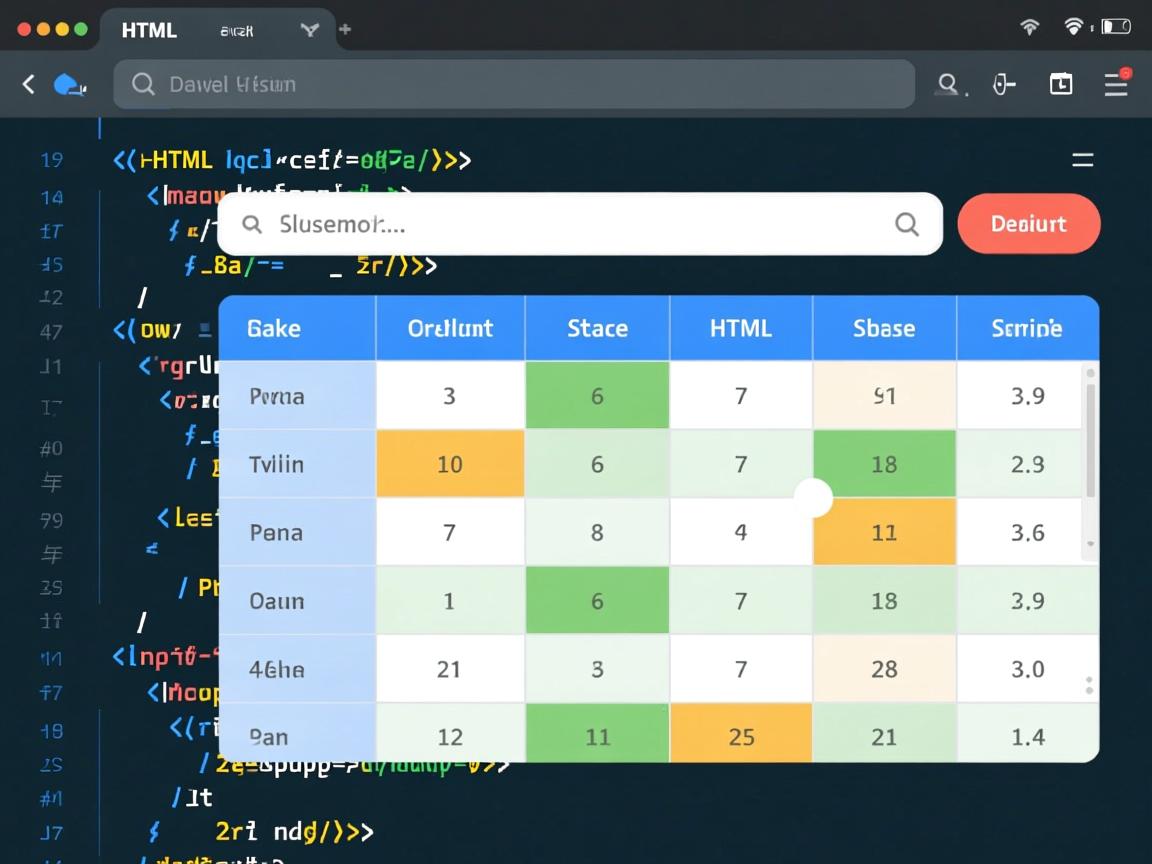Screen dimensions: 1152x864
Task: Click the new tab plus icon
Action: tap(345, 30)
